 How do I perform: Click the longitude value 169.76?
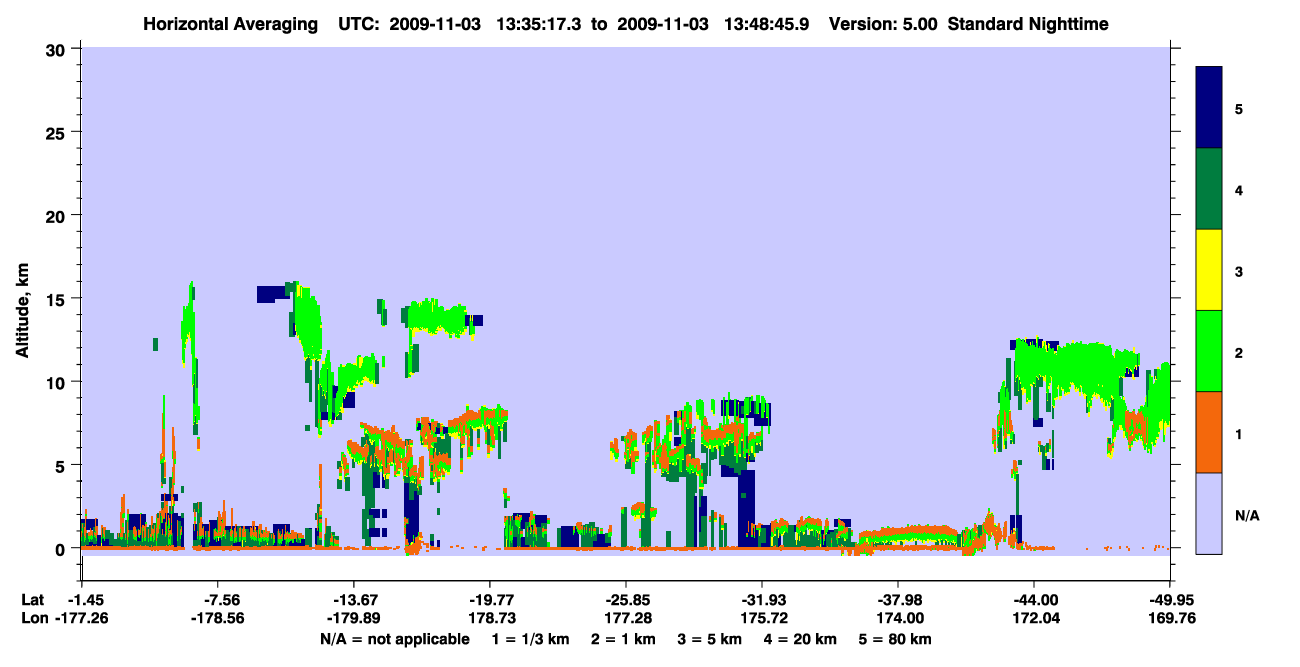point(1170,619)
